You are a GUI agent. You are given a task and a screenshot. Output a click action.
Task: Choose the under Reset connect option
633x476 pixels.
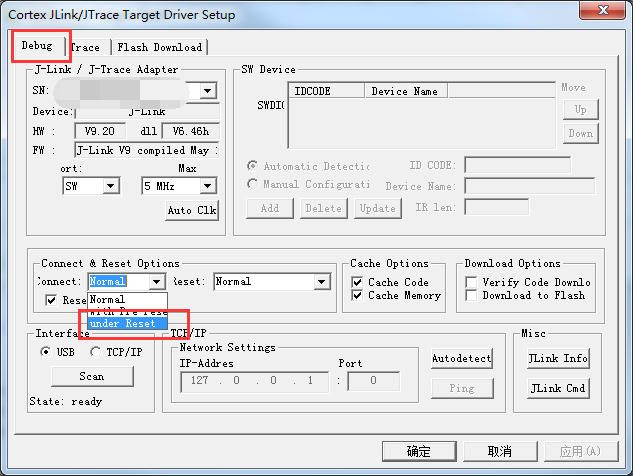point(127,323)
